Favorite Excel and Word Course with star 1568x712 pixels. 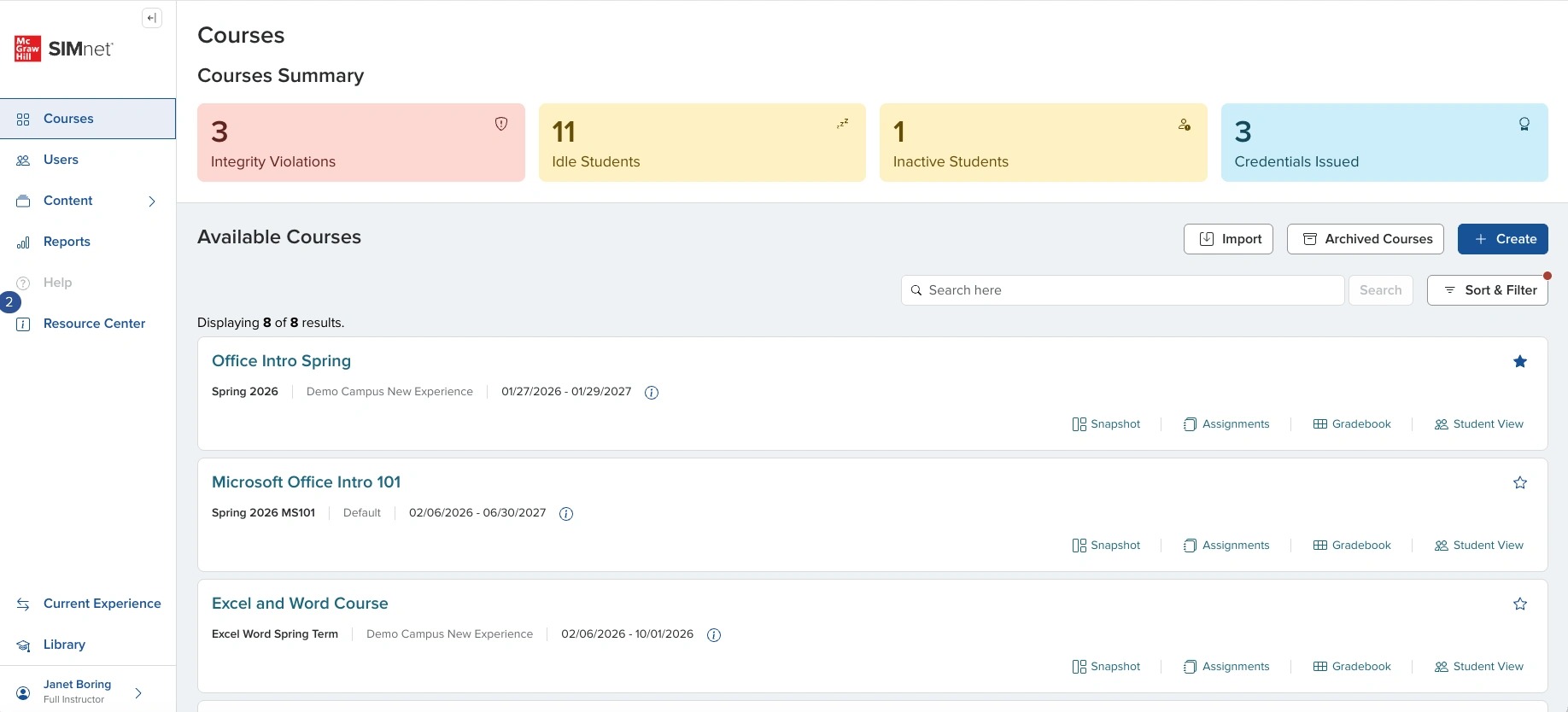1520,604
